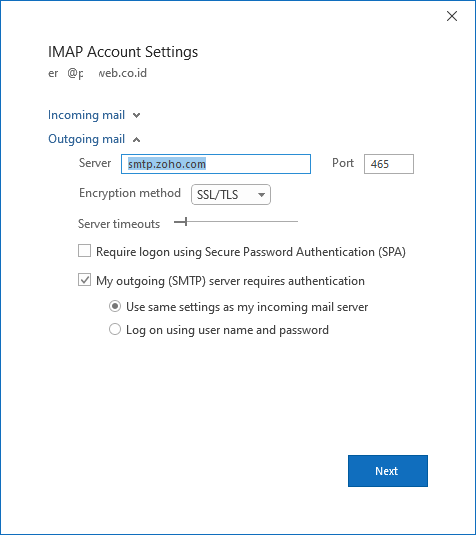The image size is (476, 535).
Task: Click the far end of Server timeouts track
Action: [x=296, y=221]
